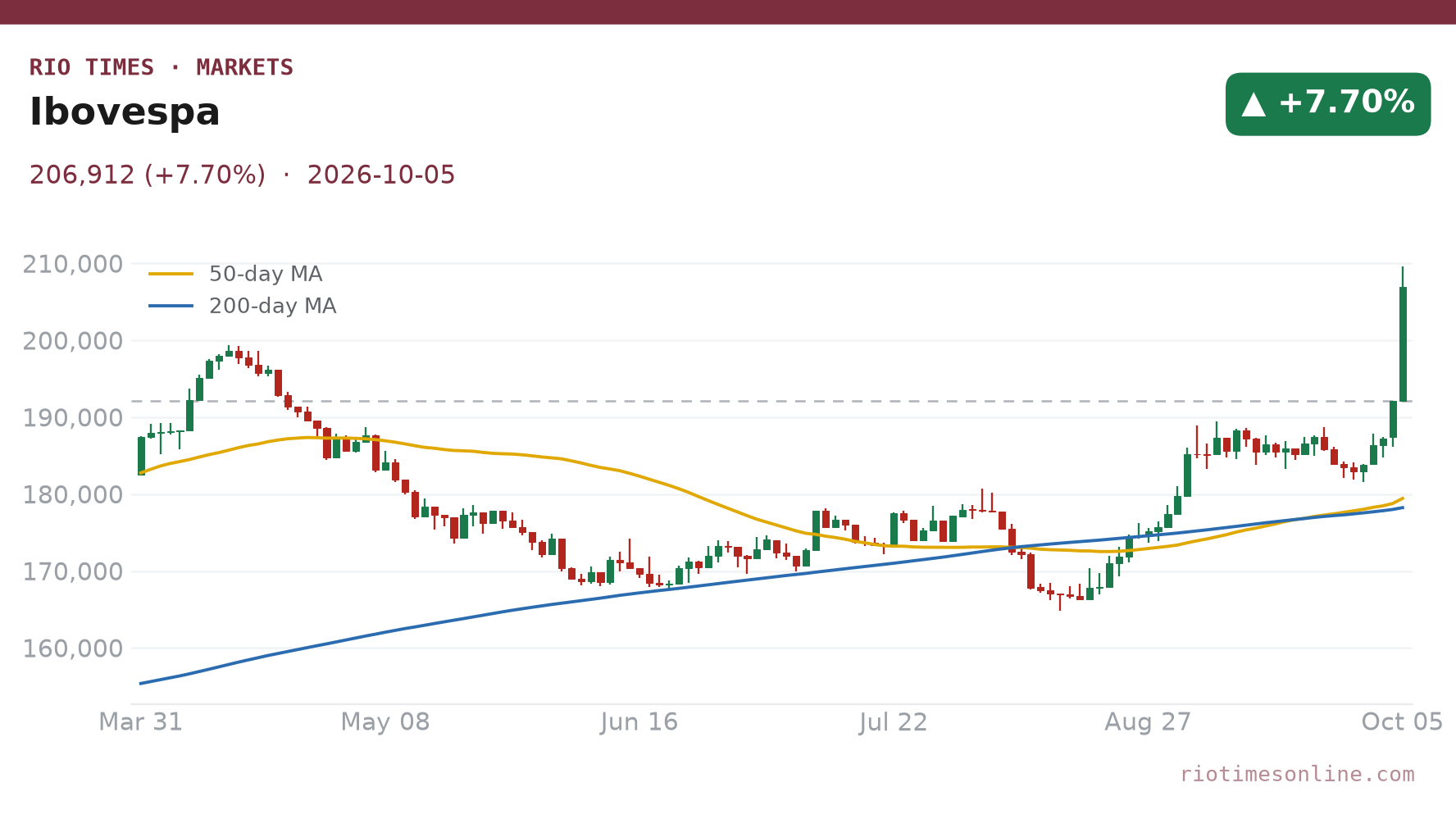
Task: Click the Mar 31 x-axis label
Action: (141, 722)
